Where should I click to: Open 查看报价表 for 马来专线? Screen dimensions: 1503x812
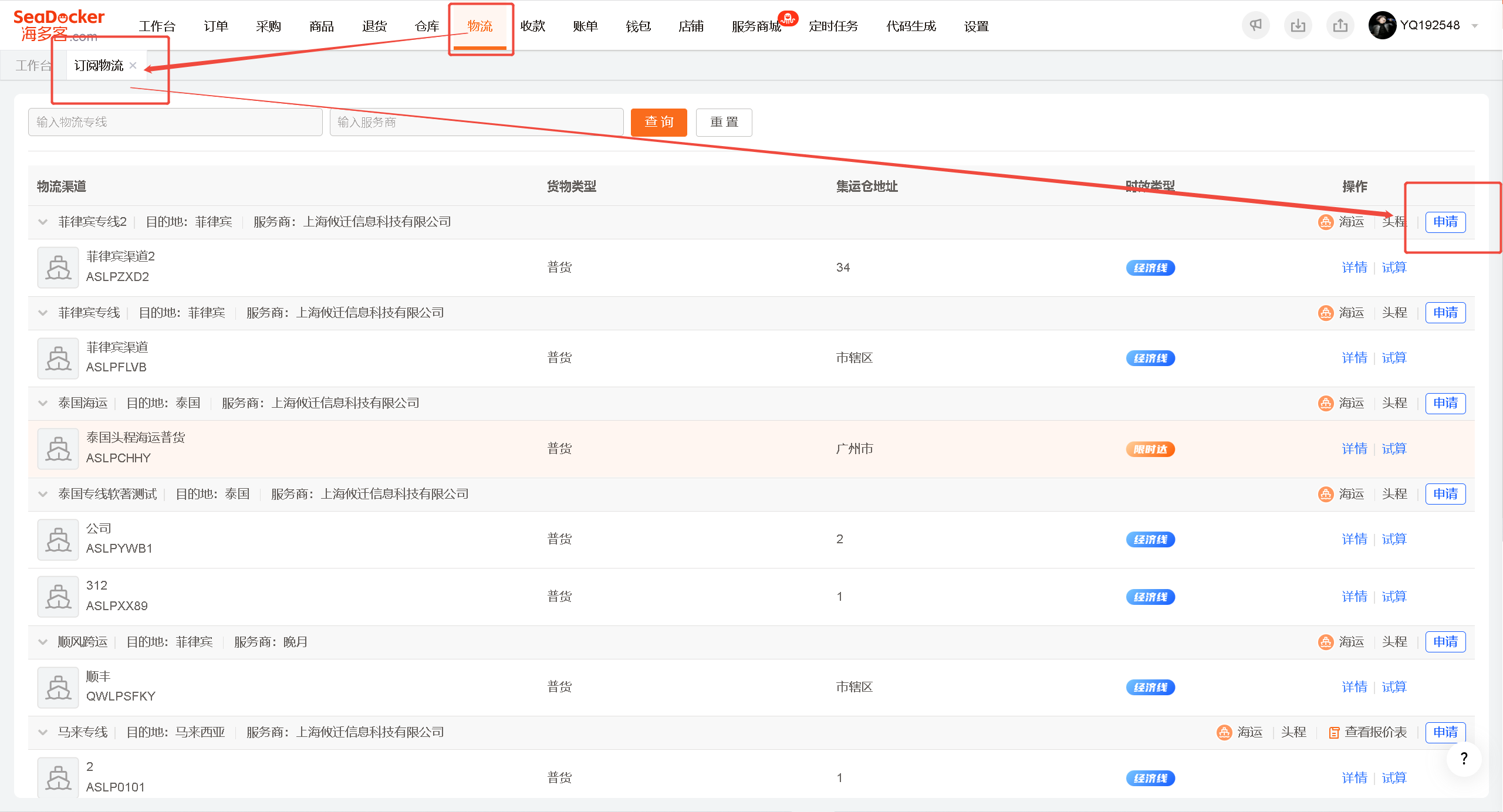coord(1376,732)
